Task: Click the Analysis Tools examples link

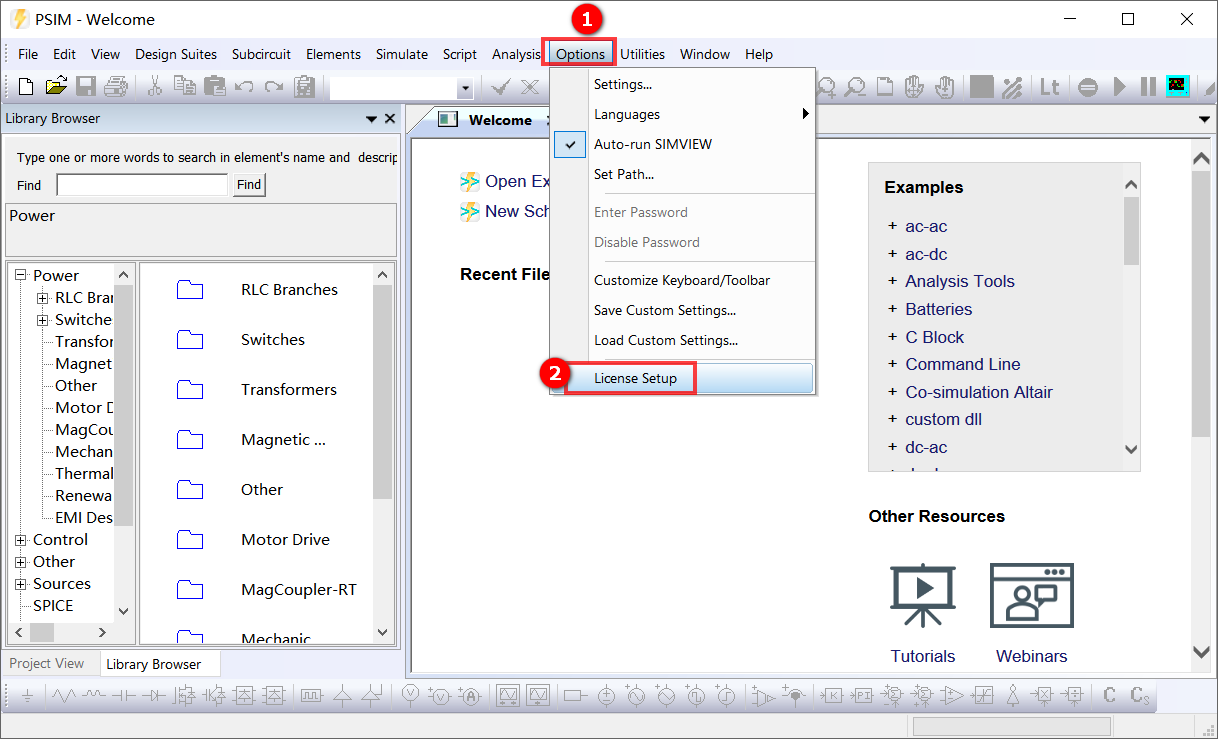Action: click(x=960, y=282)
